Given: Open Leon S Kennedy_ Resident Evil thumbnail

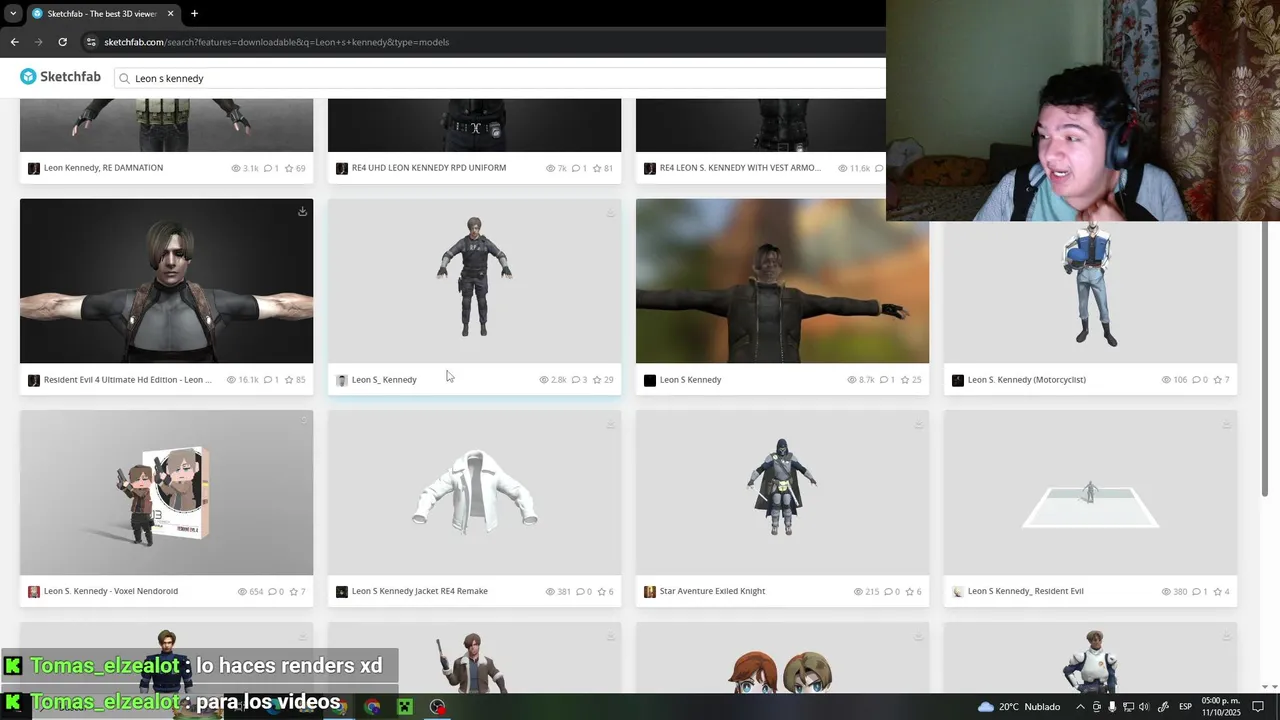Looking at the screenshot, I should click(1090, 493).
